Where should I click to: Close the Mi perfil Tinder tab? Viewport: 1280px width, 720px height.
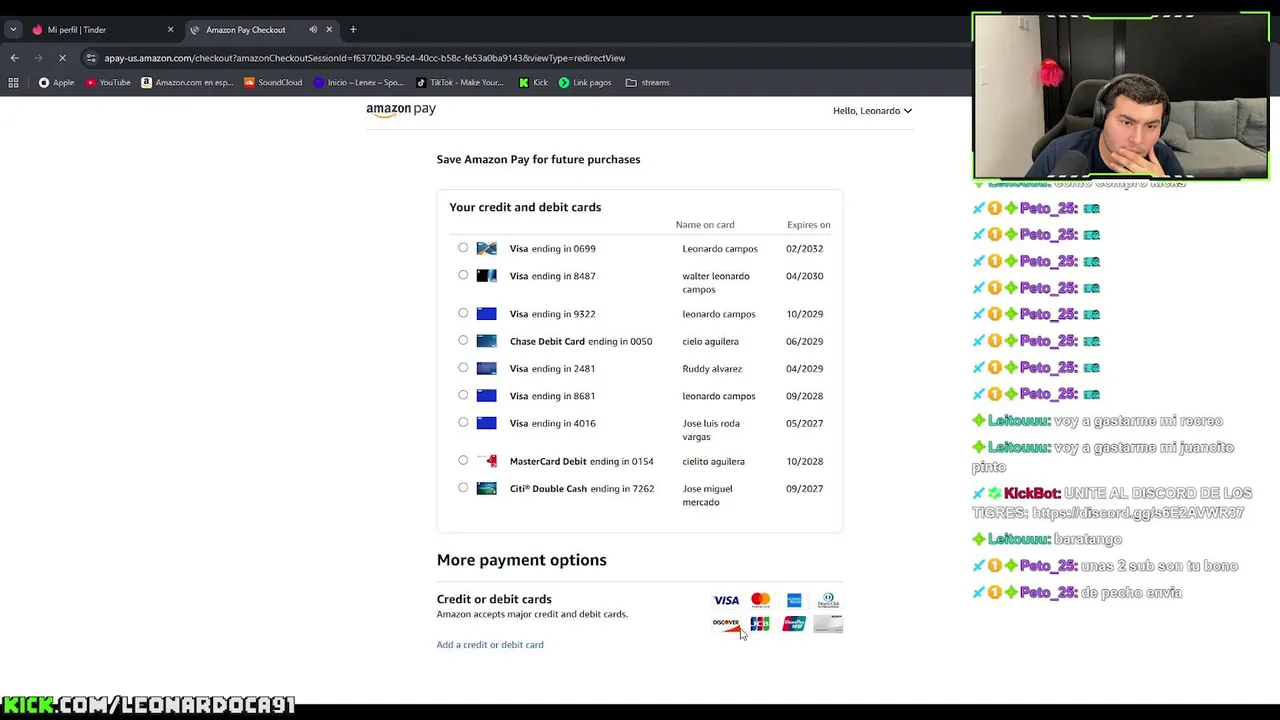coord(170,30)
